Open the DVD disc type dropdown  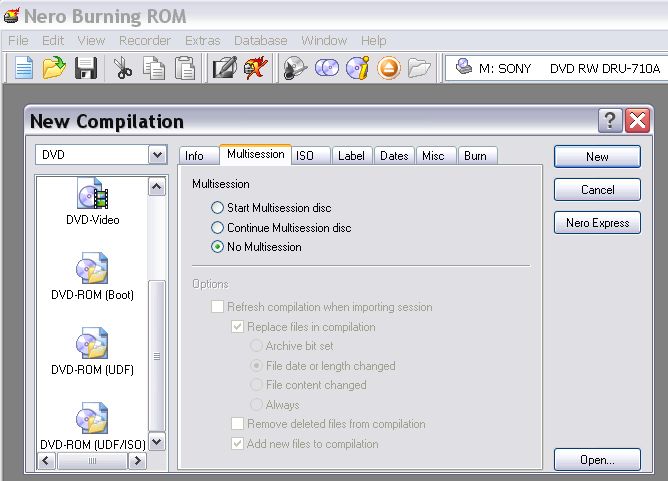101,155
